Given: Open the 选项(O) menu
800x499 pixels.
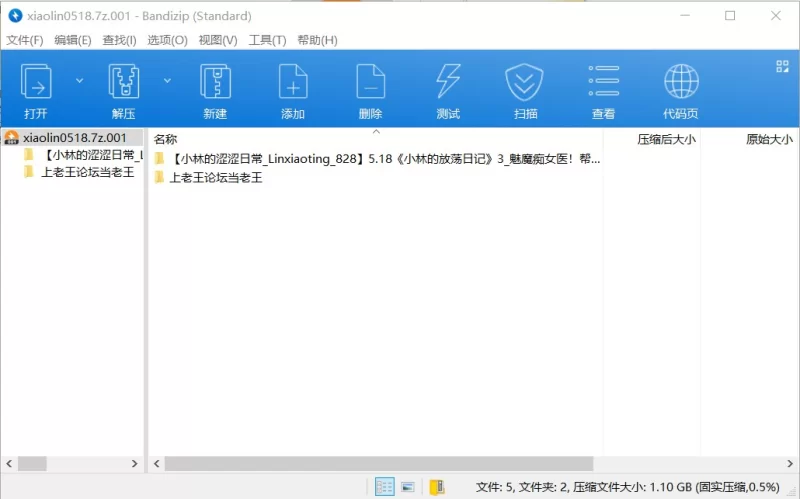Looking at the screenshot, I should pos(167,40).
